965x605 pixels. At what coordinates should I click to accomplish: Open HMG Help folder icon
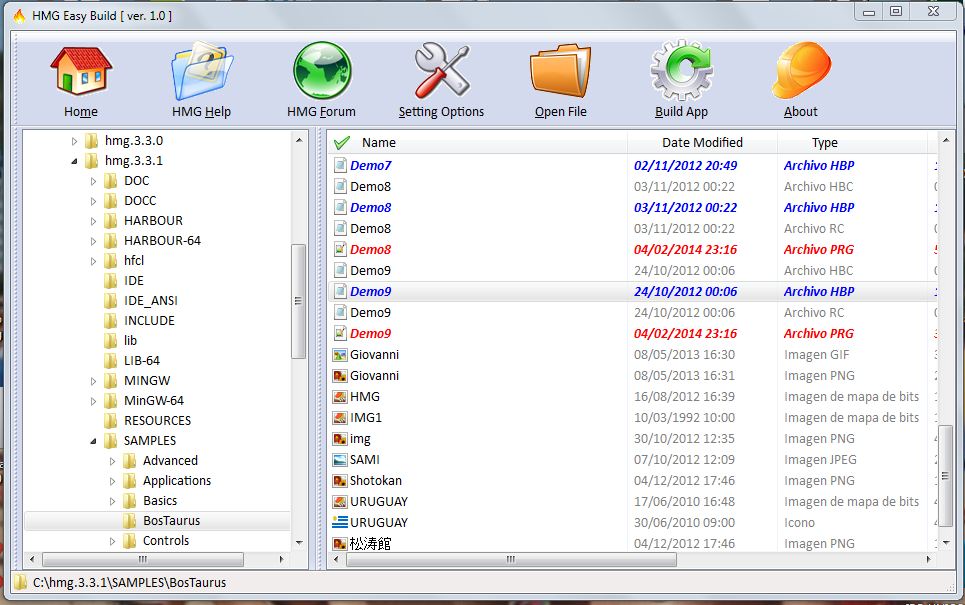(201, 72)
